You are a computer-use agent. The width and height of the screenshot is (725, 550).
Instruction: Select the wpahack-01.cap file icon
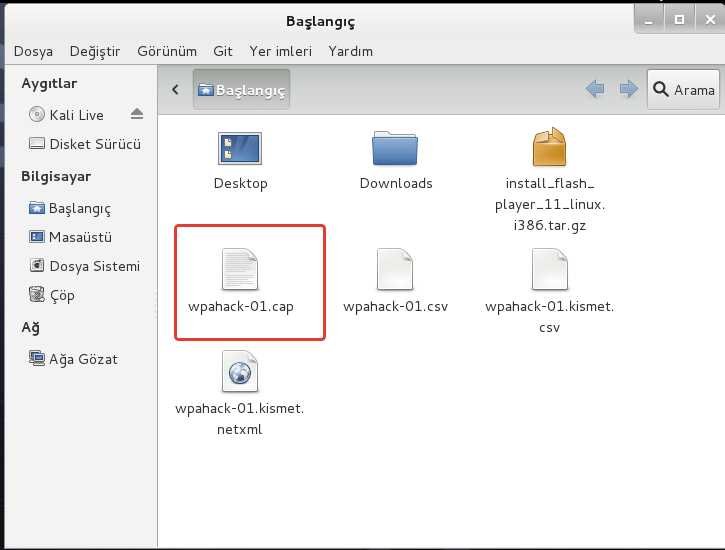point(240,269)
